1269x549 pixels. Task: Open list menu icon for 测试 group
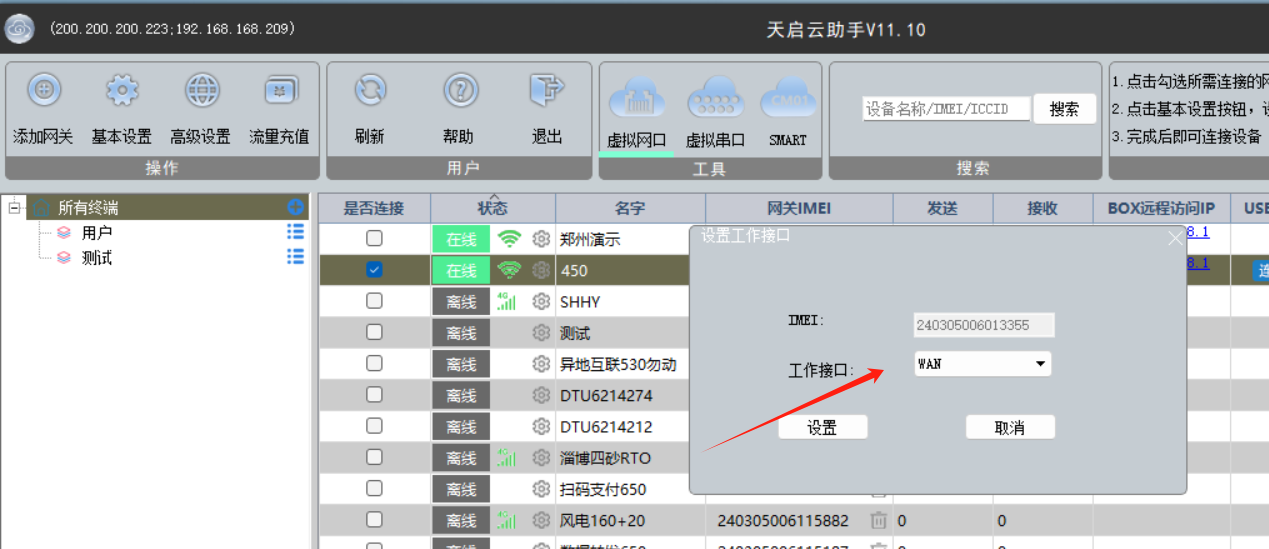click(x=295, y=257)
